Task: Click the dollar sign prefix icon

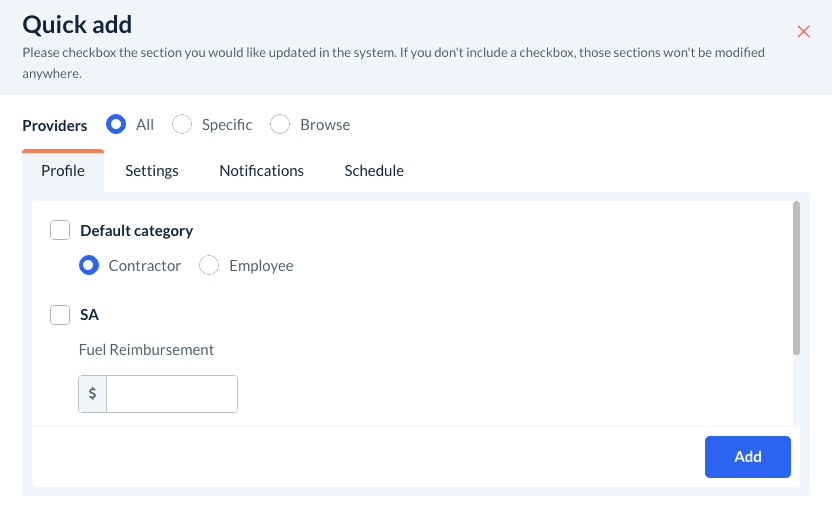Action: pyautogui.click(x=93, y=394)
